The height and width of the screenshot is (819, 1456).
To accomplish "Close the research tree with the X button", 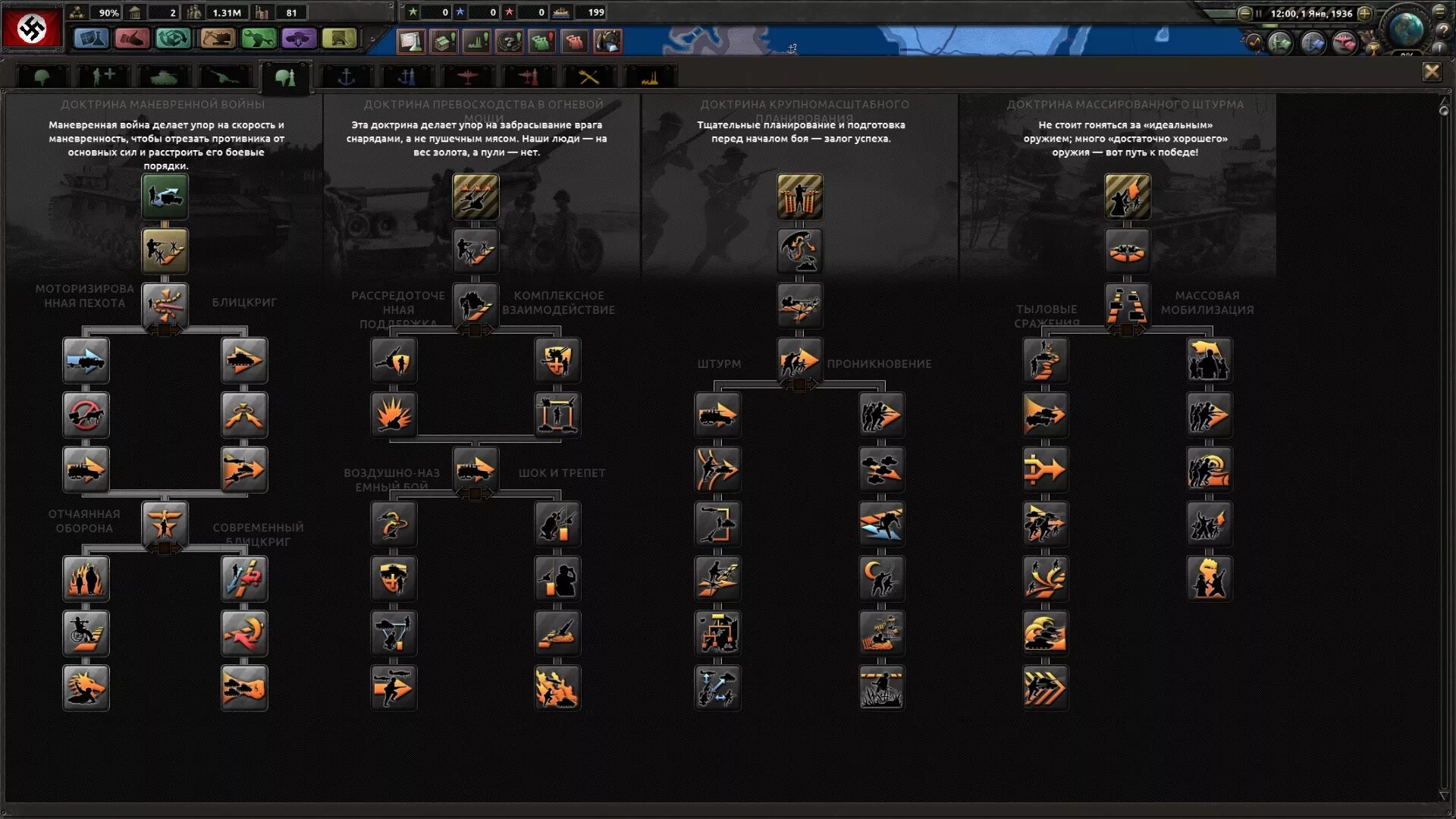I will point(1432,72).
